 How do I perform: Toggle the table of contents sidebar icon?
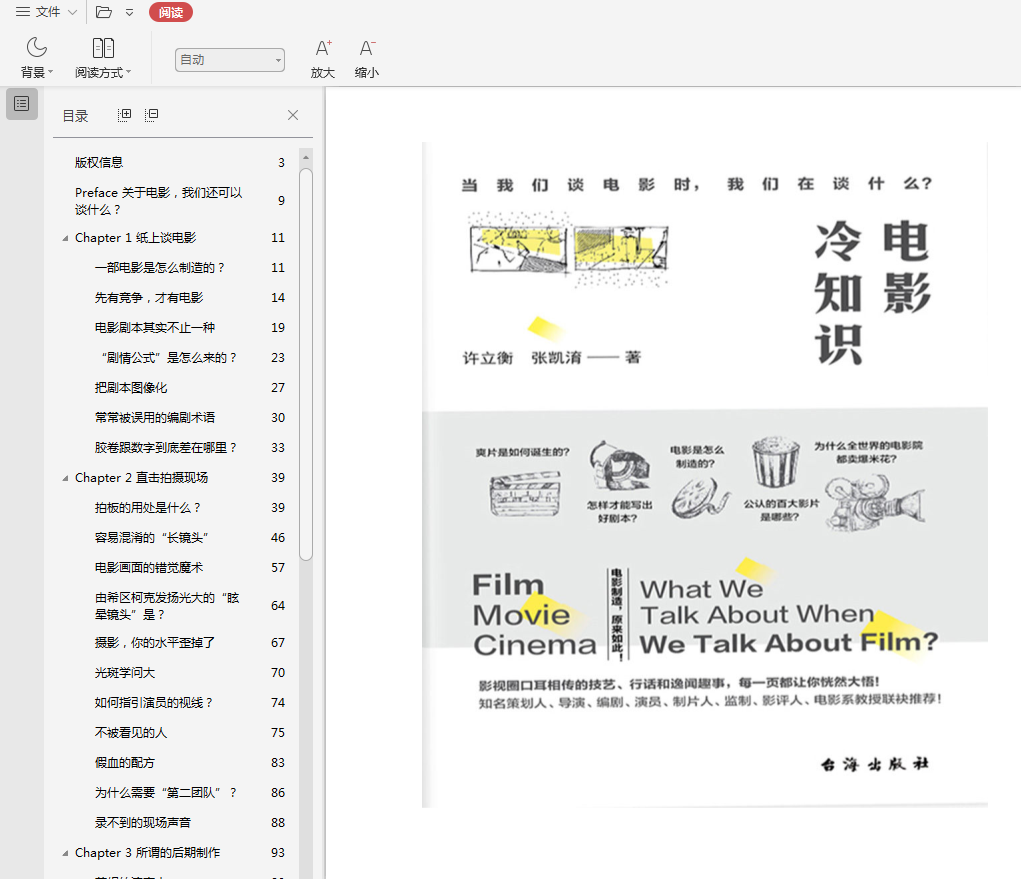click(21, 104)
